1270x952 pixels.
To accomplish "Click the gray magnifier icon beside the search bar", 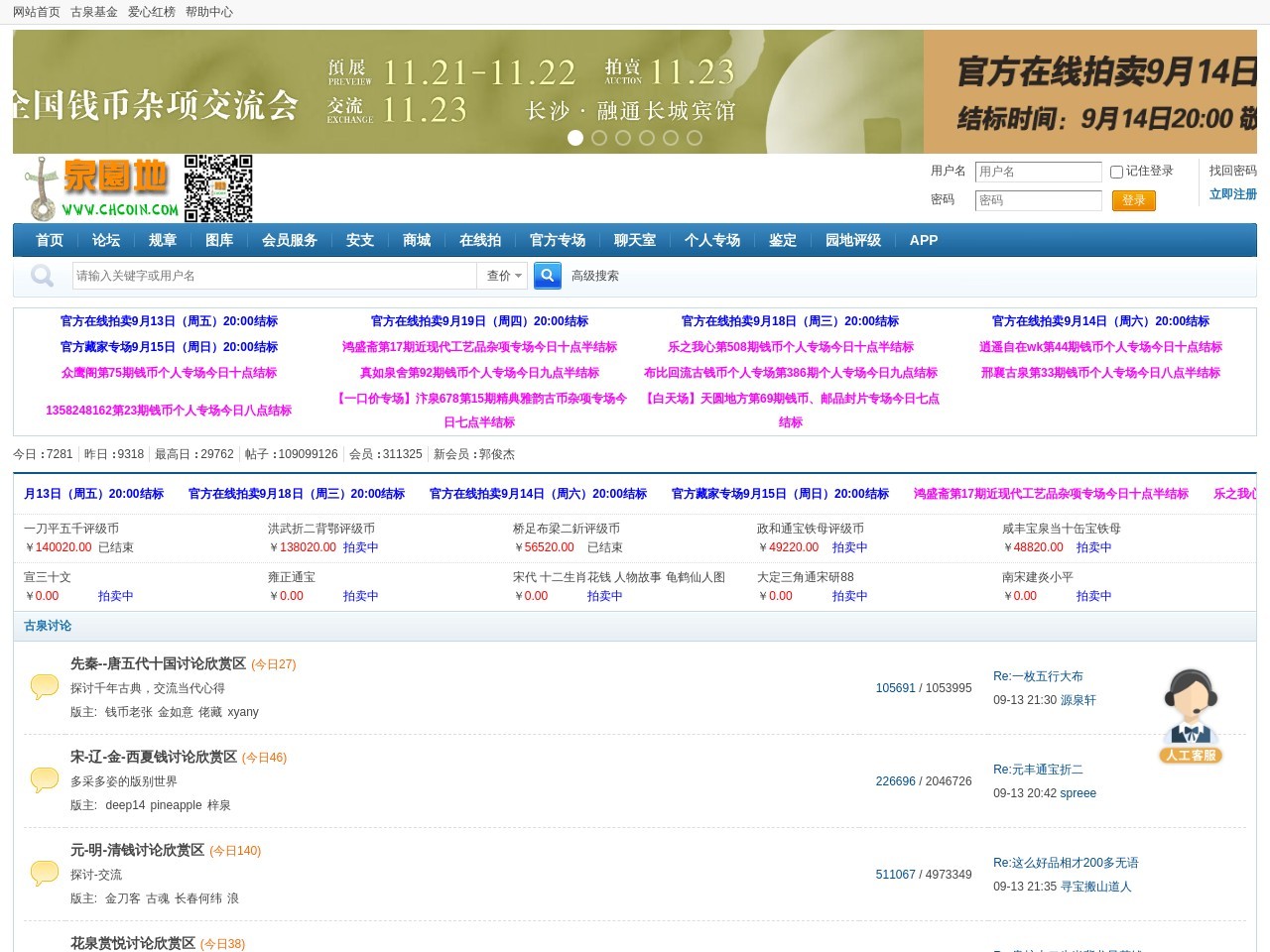I will tap(41, 276).
